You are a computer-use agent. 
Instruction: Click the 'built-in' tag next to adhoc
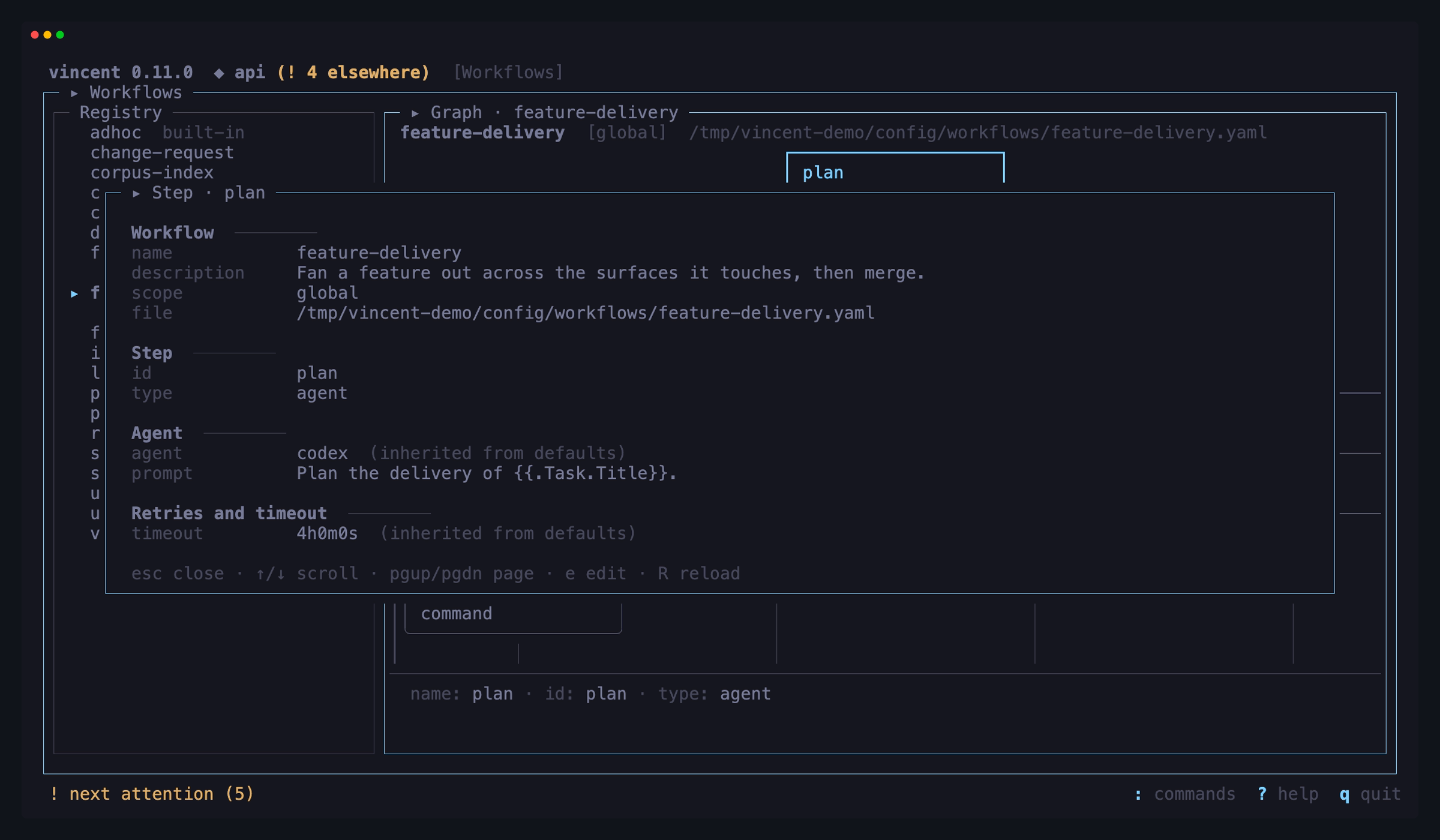click(203, 133)
